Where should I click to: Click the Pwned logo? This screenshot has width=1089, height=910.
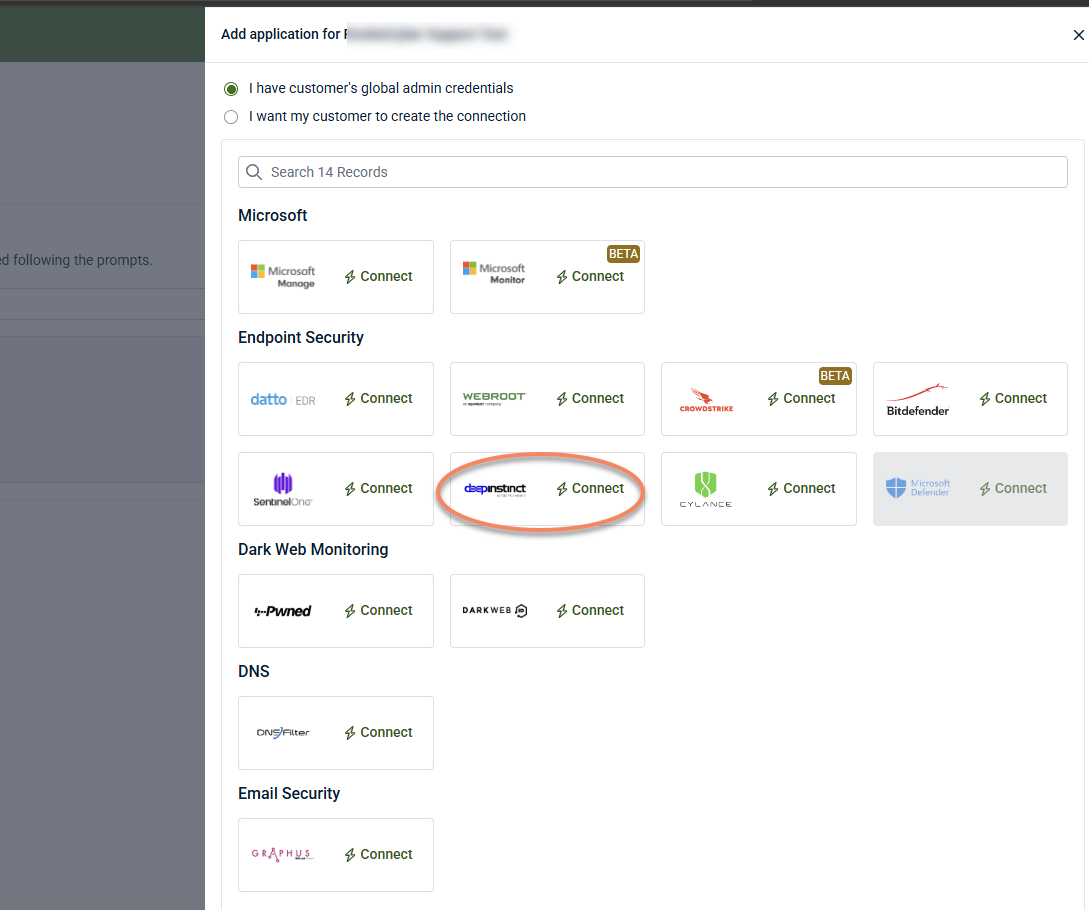(x=283, y=611)
